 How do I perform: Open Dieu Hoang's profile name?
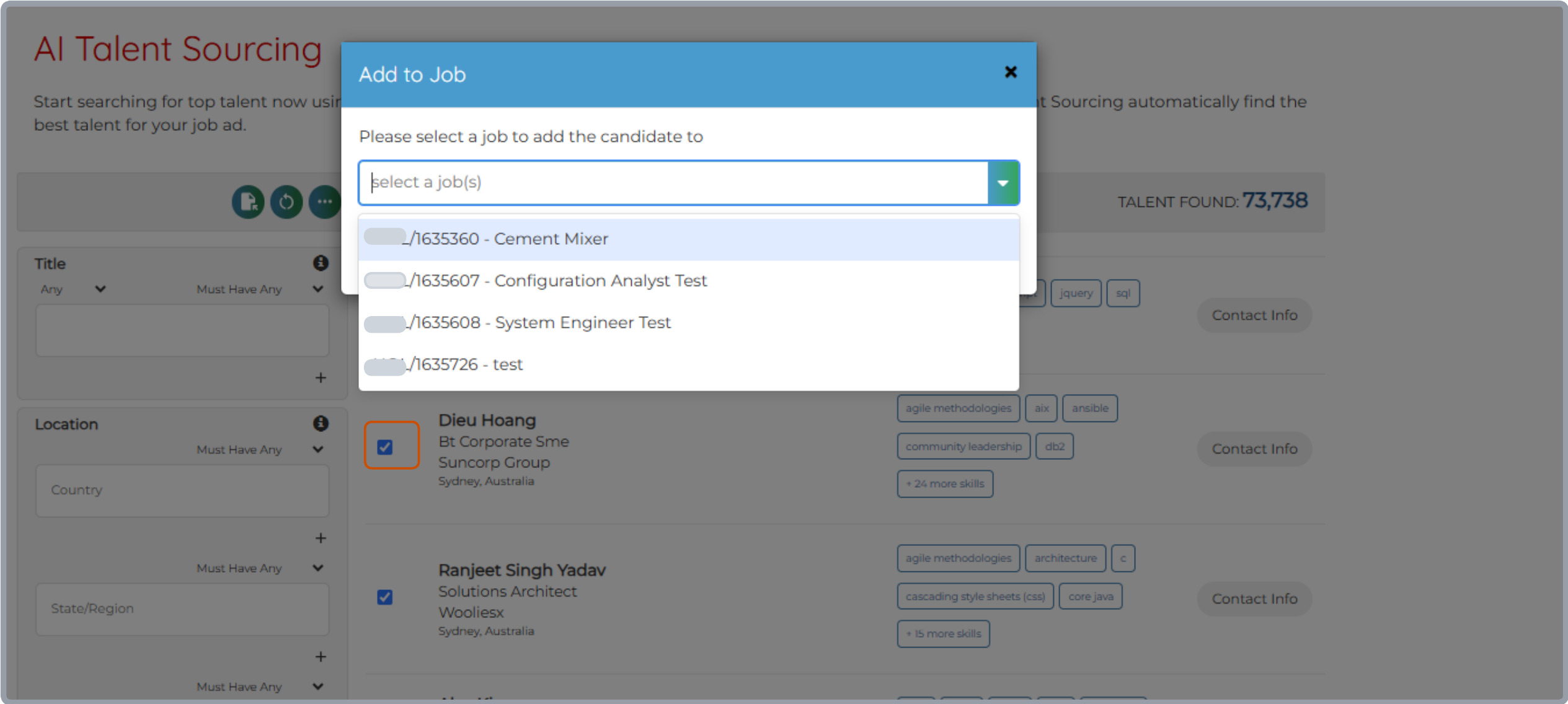[x=487, y=420]
